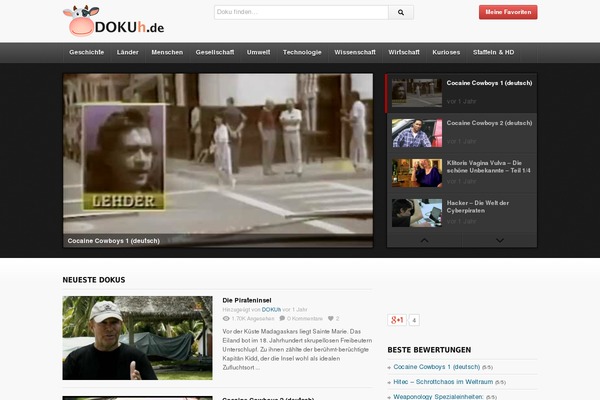Click the Meine Favoriten button
The width and height of the screenshot is (600, 400).
click(x=508, y=12)
